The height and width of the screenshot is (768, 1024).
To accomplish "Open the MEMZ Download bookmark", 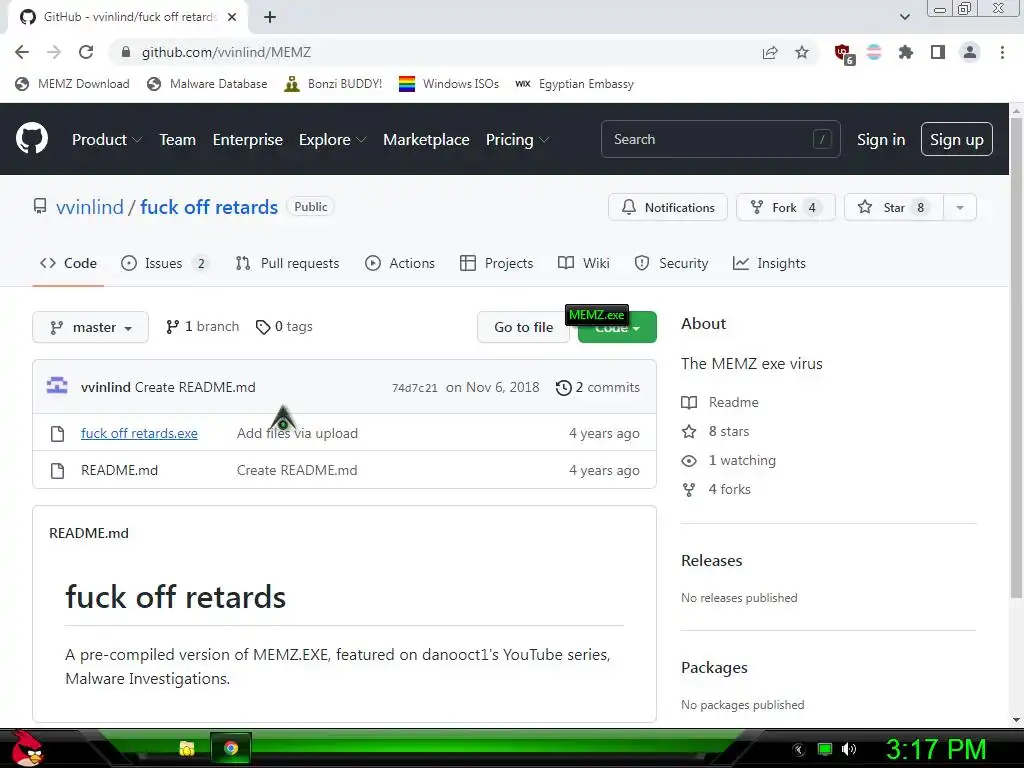I will [x=72, y=84].
